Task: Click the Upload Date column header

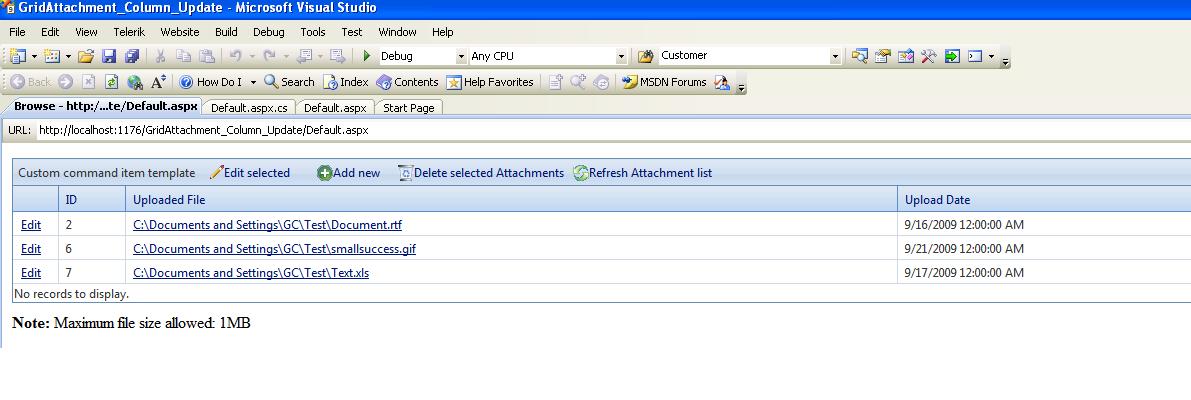Action: tap(1044, 200)
